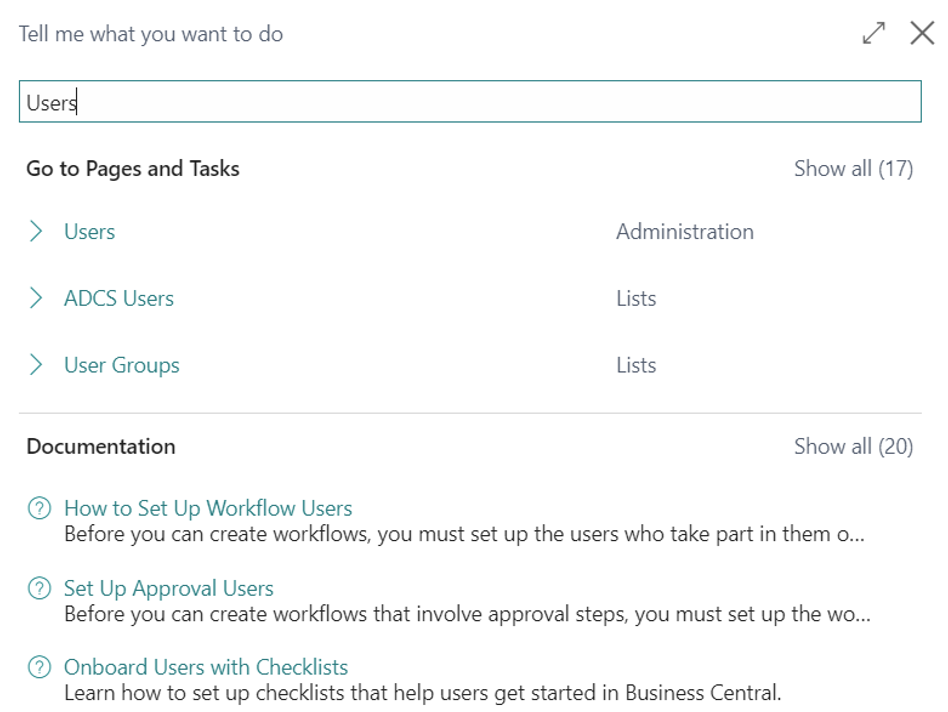948x712 pixels.
Task: Expand the search dialog to full size
Action: (x=874, y=34)
